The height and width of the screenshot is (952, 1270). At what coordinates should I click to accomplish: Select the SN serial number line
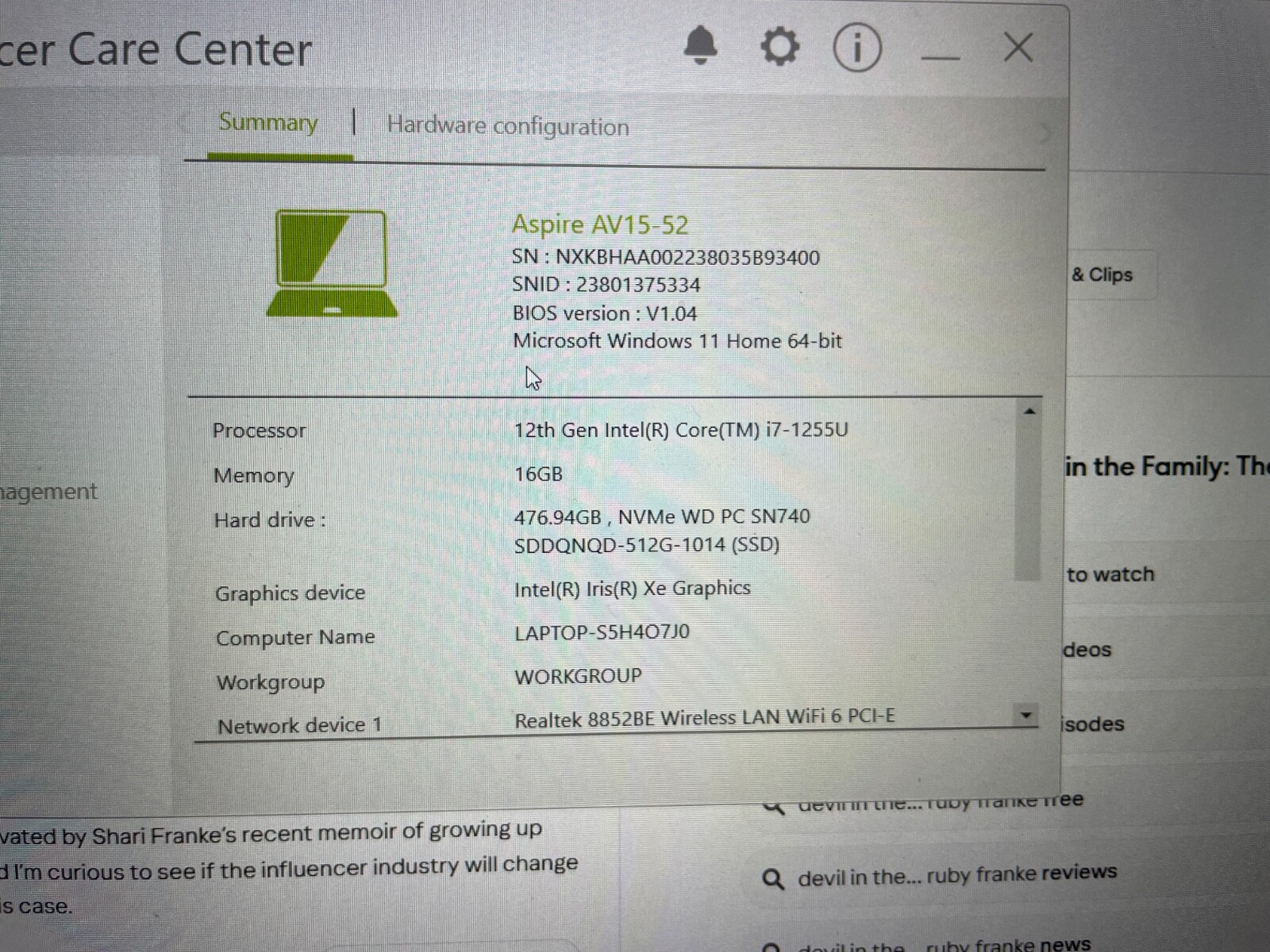point(666,257)
